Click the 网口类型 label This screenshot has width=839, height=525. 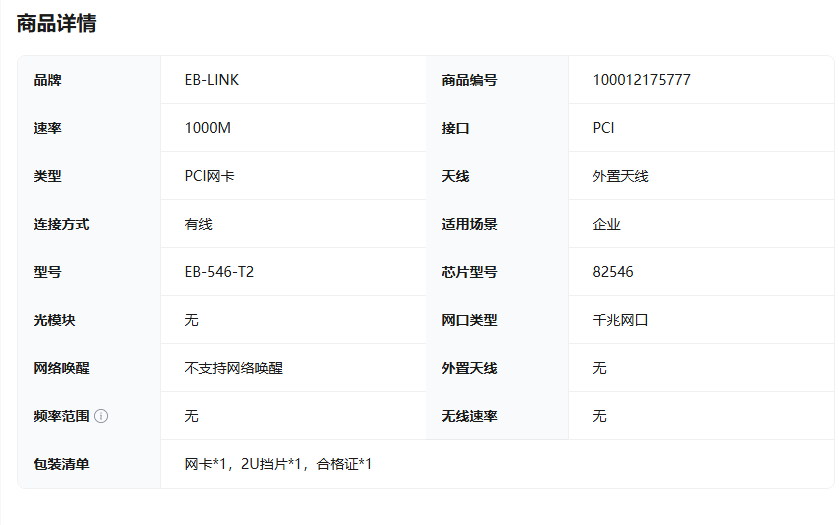tap(469, 320)
